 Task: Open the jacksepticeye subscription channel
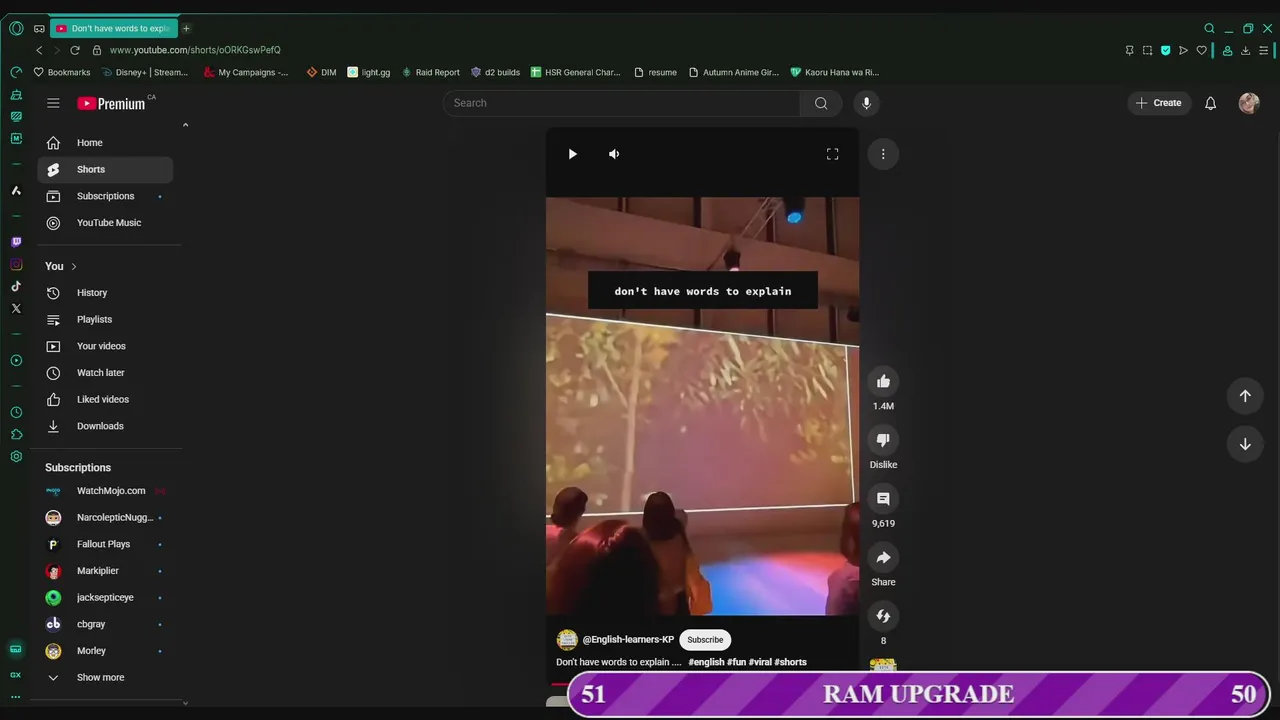click(x=105, y=597)
